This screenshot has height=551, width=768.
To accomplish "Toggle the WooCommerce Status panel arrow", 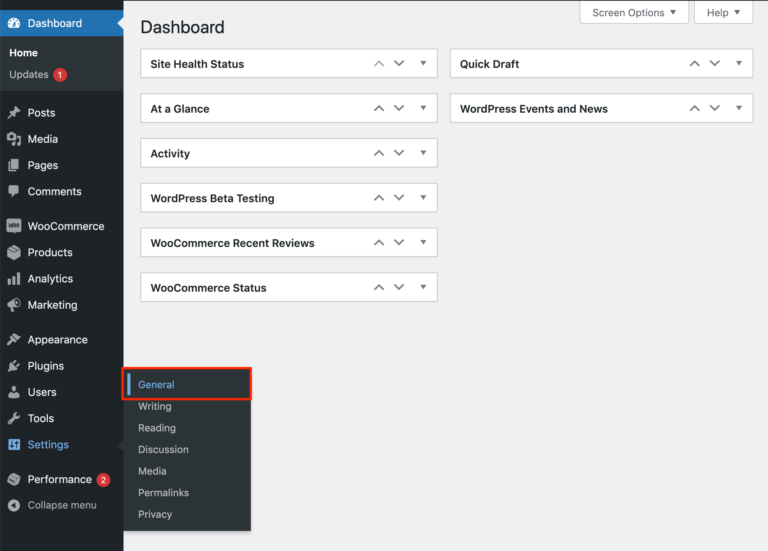I will (423, 287).
